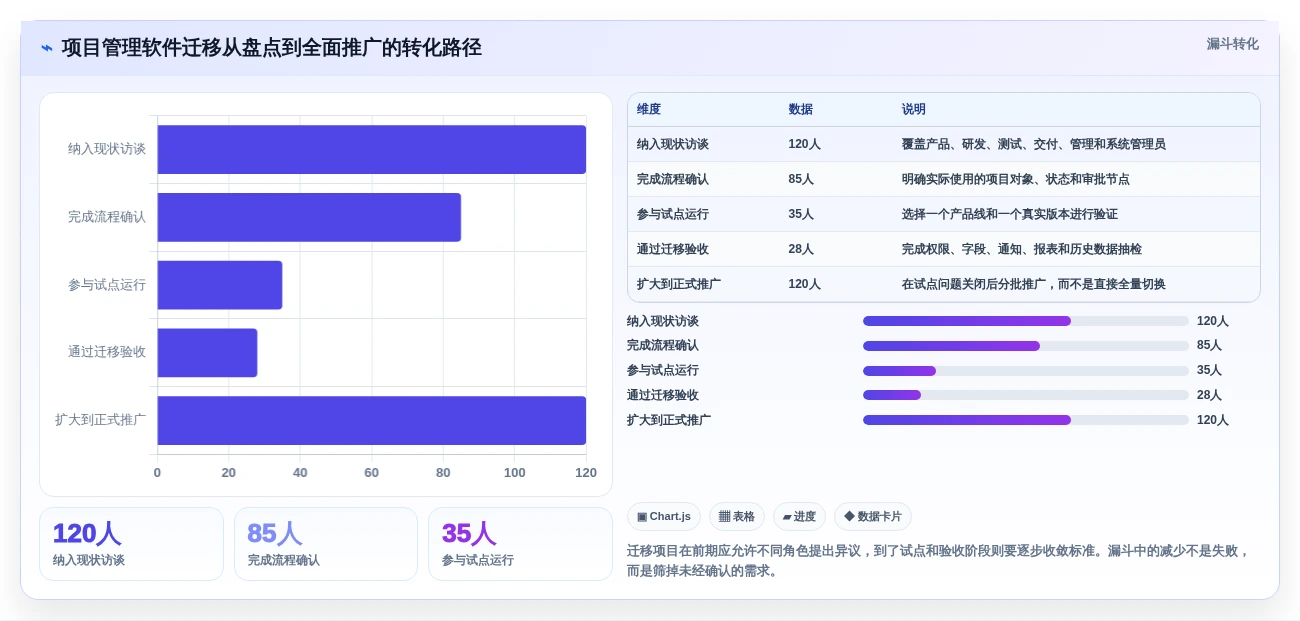Open the 120人 纳入现状访谈 data card

pyautogui.click(x=131, y=544)
